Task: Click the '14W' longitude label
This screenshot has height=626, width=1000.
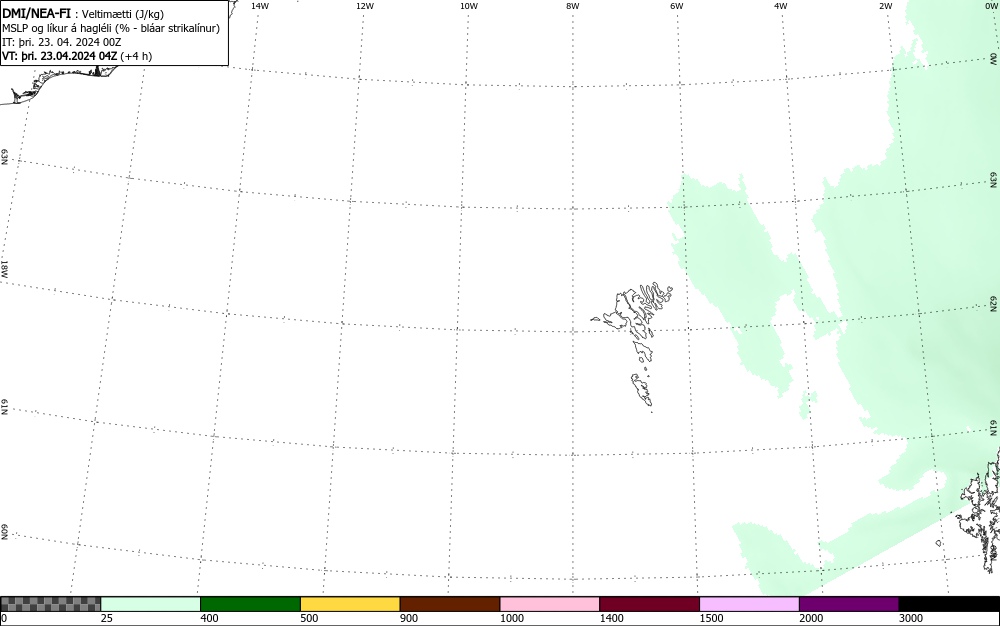Action: click(x=260, y=6)
